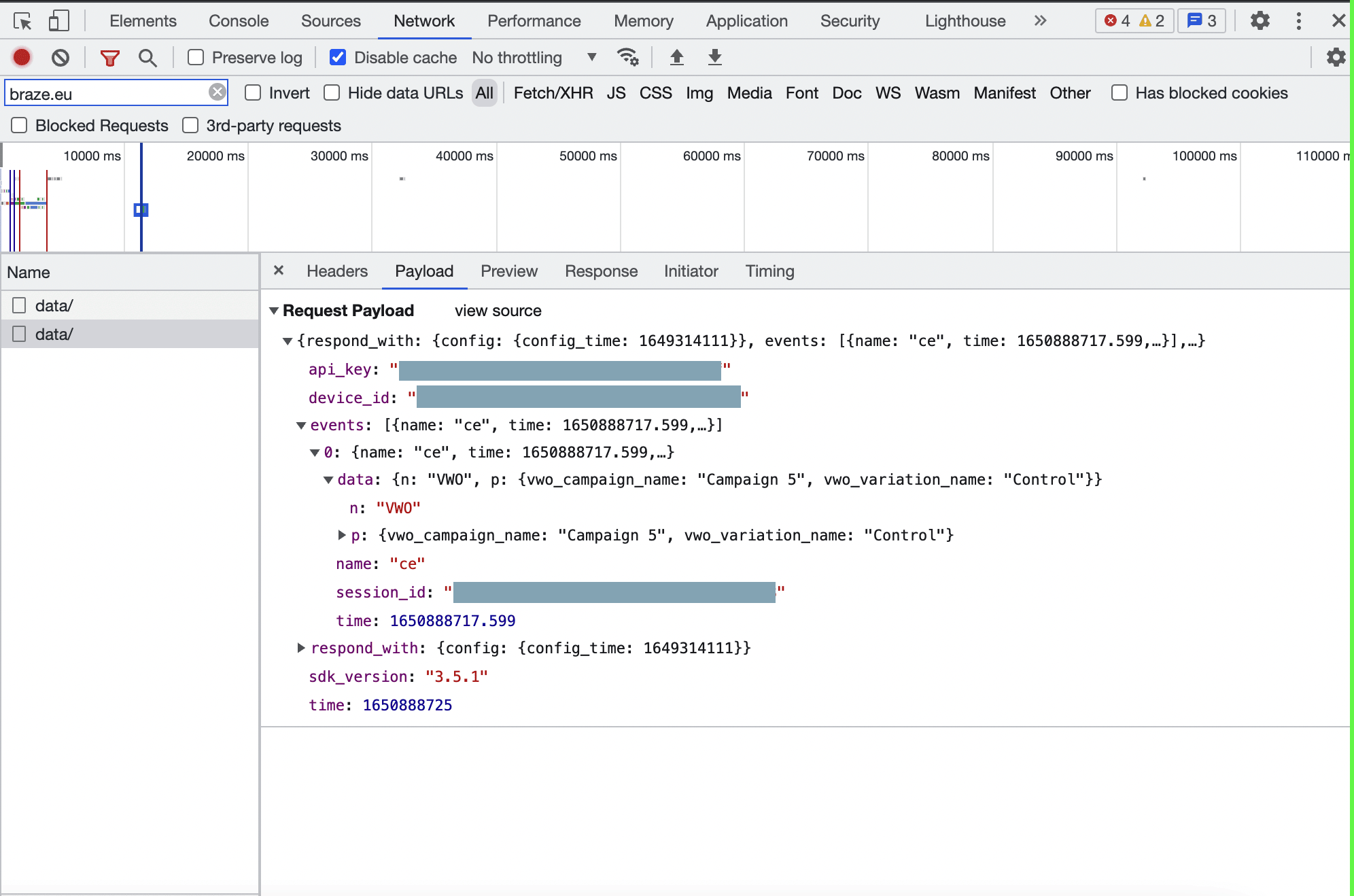Filter by WS requests

[x=888, y=93]
